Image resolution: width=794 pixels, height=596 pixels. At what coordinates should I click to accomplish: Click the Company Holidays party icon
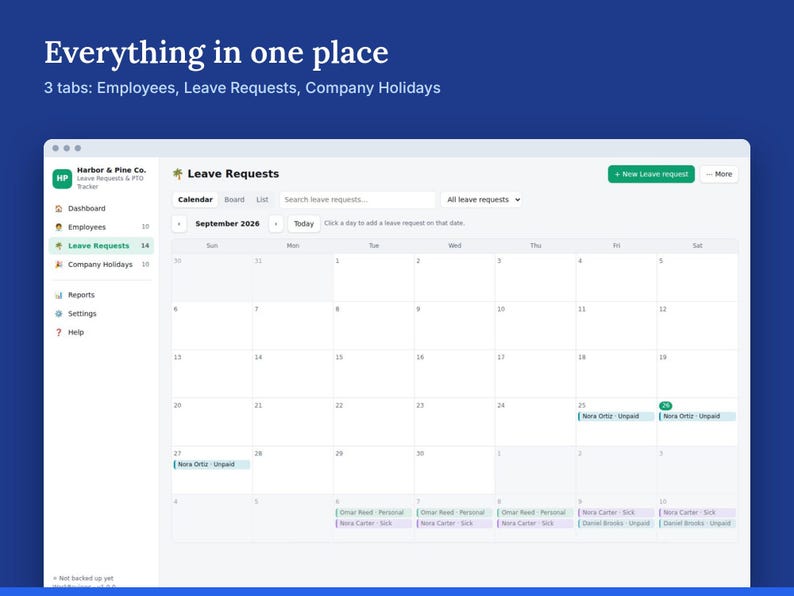pos(59,265)
